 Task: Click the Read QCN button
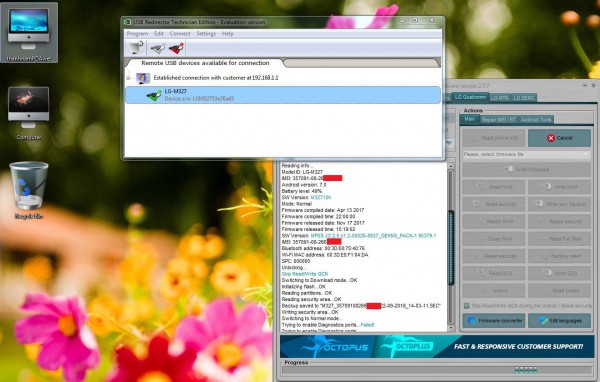(494, 273)
